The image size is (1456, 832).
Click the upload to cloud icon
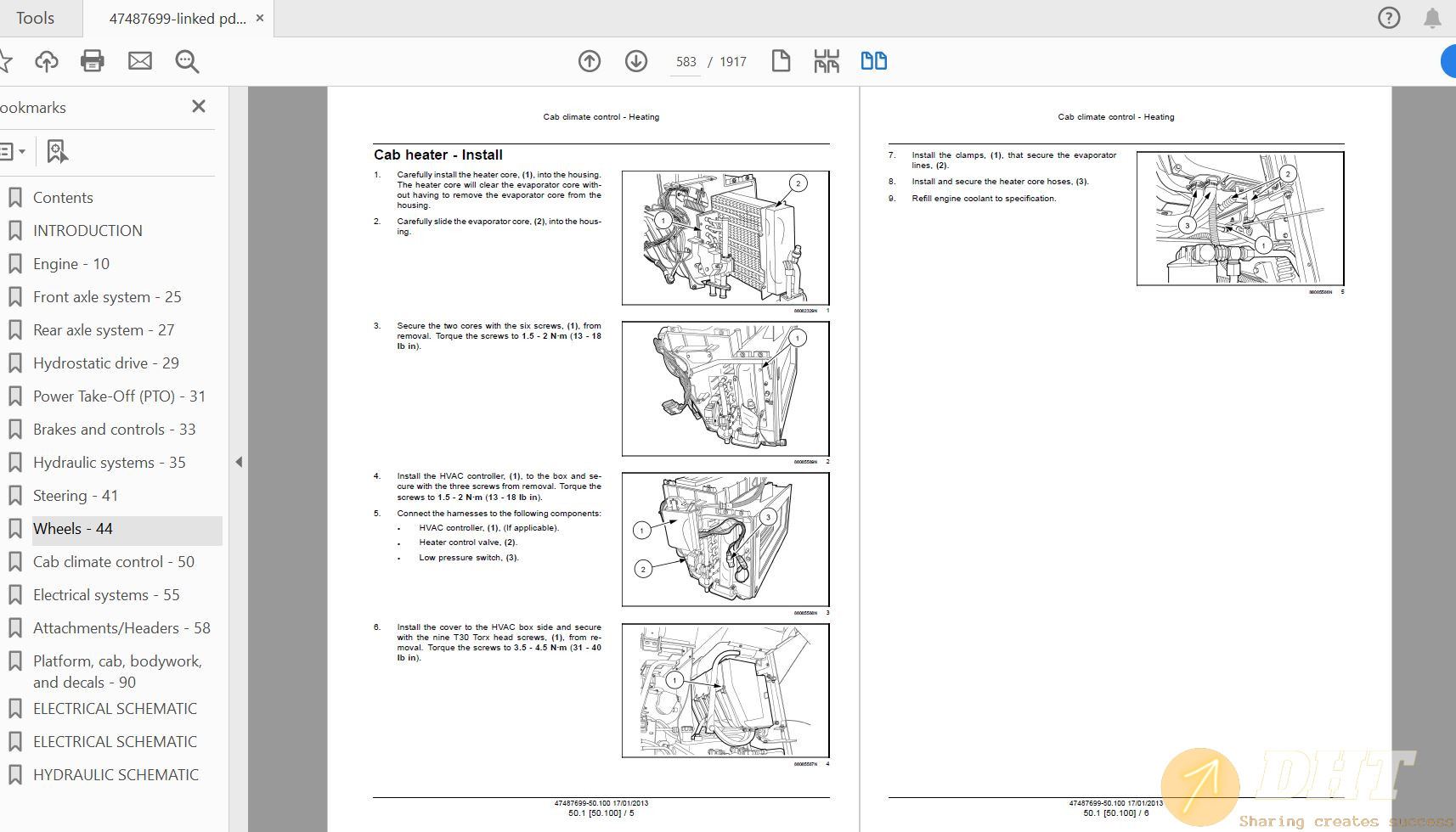(47, 61)
